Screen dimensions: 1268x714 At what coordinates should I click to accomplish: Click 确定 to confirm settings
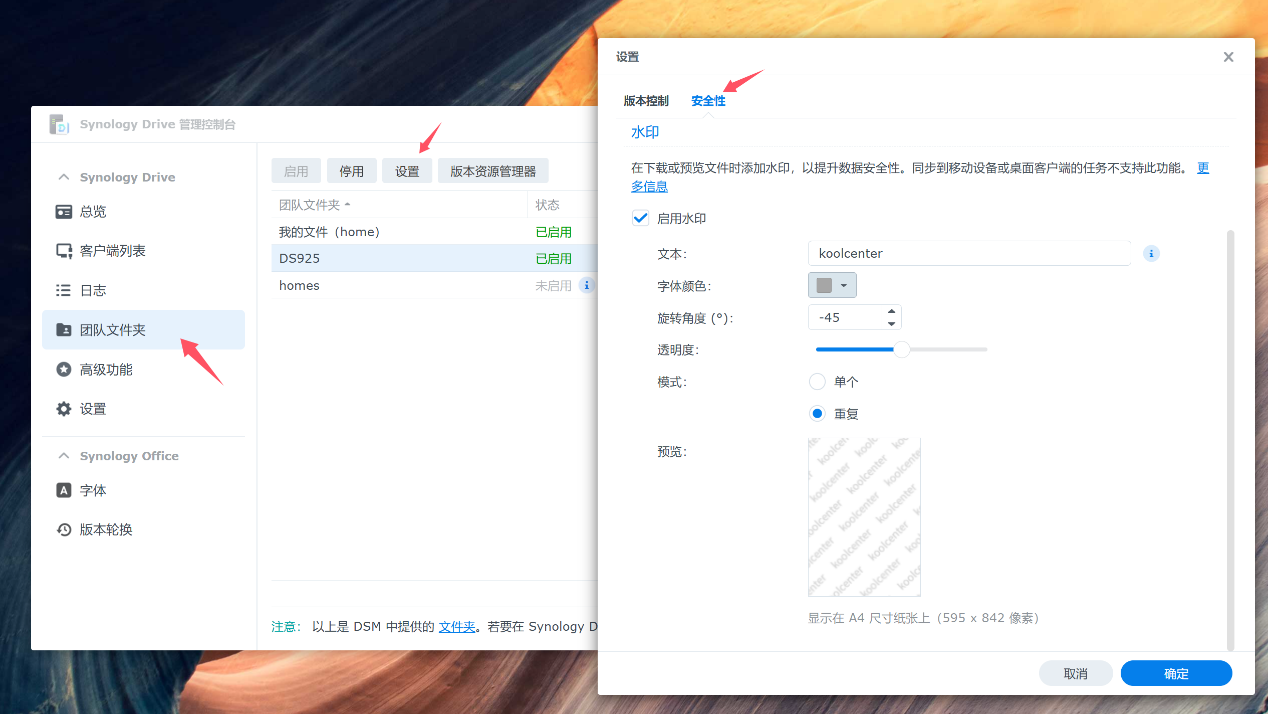(1176, 674)
